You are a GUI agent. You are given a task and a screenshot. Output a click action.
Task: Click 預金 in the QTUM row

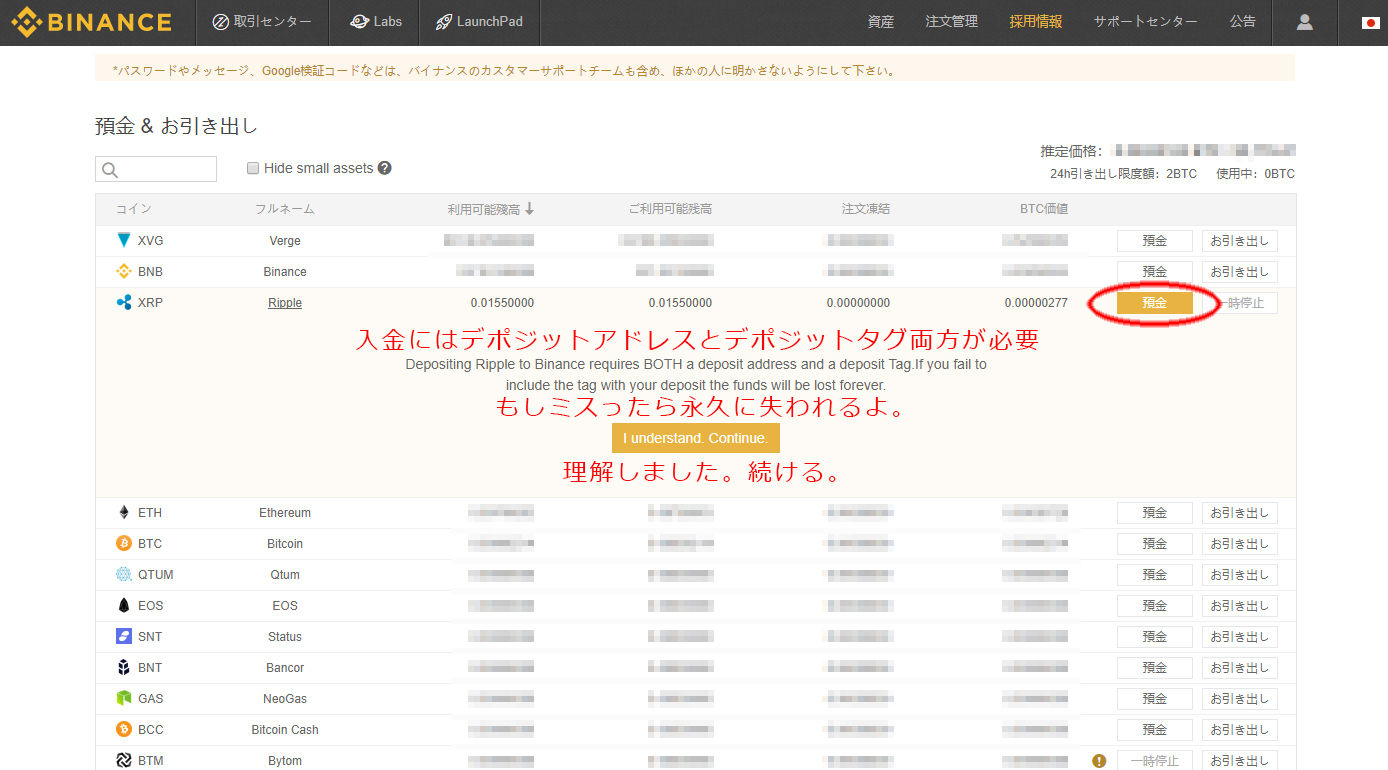click(x=1155, y=574)
